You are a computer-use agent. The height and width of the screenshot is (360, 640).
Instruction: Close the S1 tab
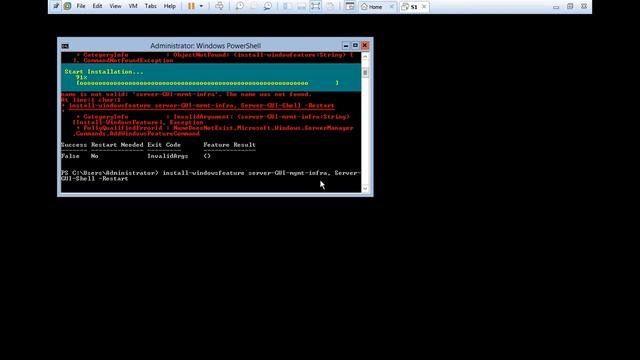point(424,7)
